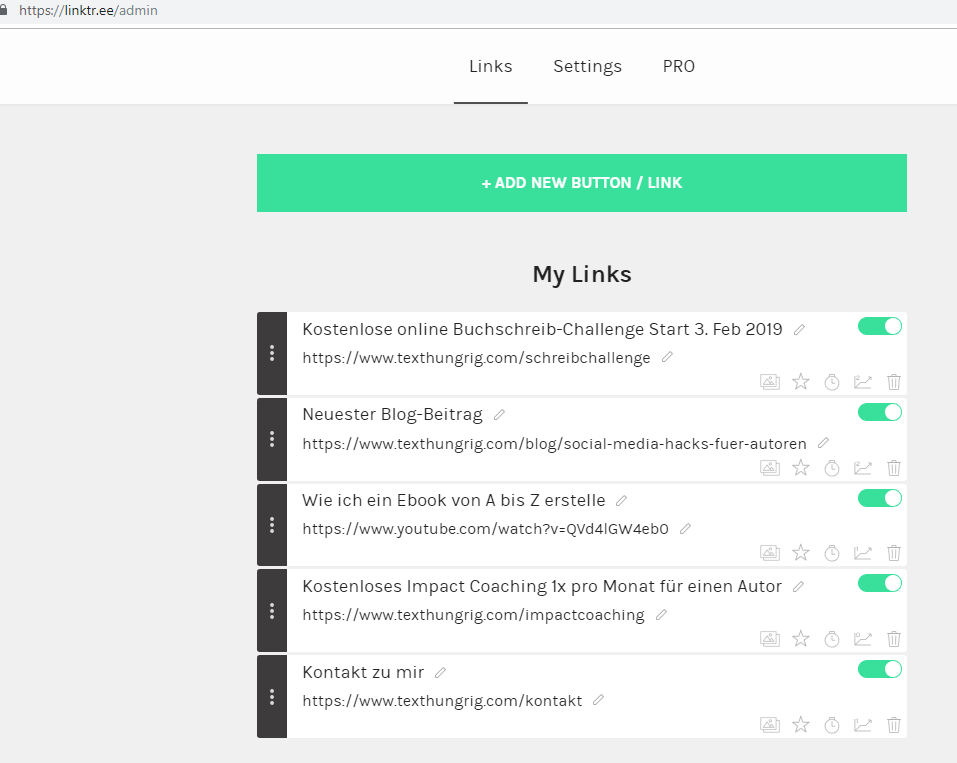Edit URL pencil for social-media-hacks address
The width and height of the screenshot is (957, 763).
(823, 443)
